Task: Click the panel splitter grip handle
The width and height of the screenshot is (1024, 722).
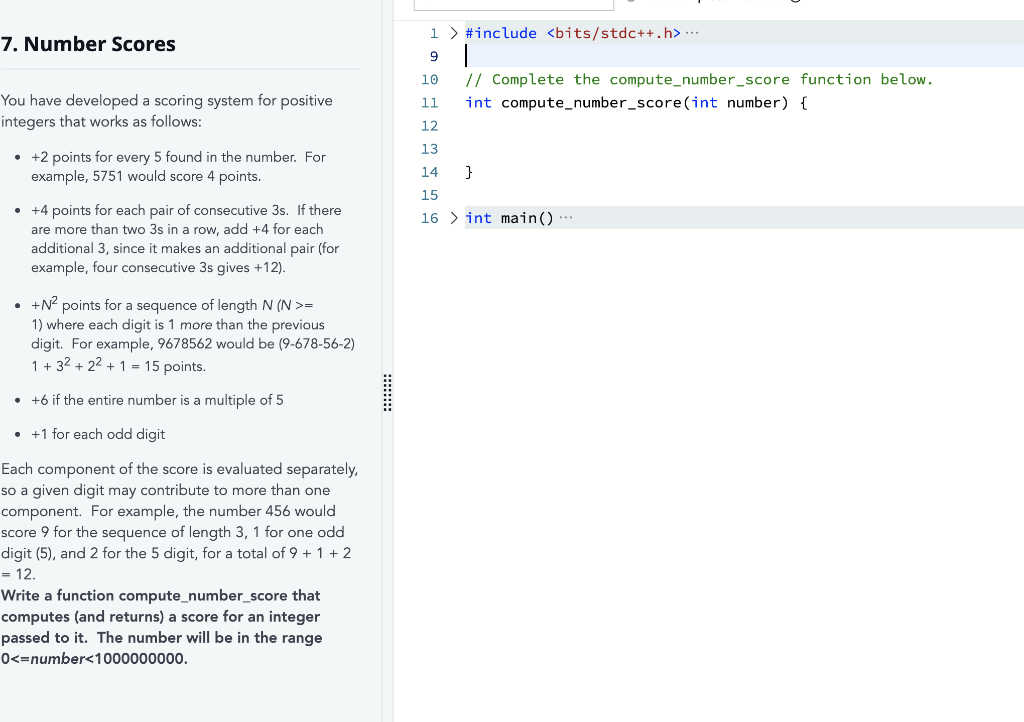Action: pyautogui.click(x=387, y=393)
